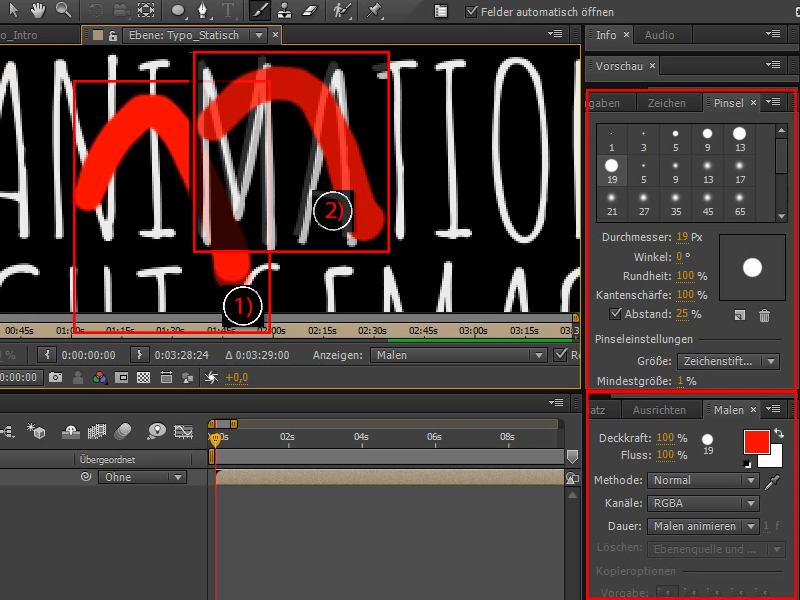This screenshot has width=800, height=600.
Task: Toggle the 'Felder automatisch öffnen' checkbox
Action: (470, 13)
